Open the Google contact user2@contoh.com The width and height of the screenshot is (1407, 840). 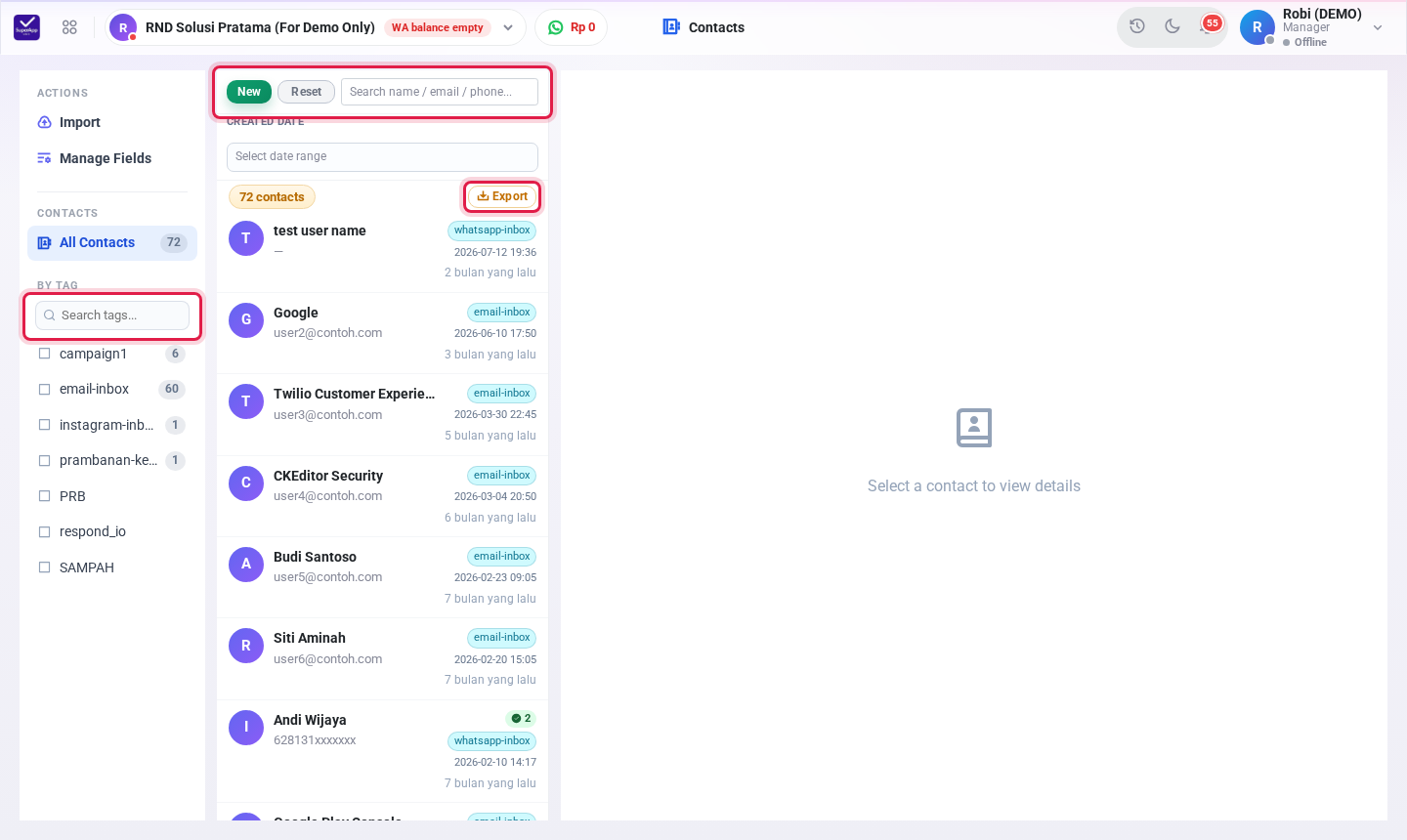(382, 333)
